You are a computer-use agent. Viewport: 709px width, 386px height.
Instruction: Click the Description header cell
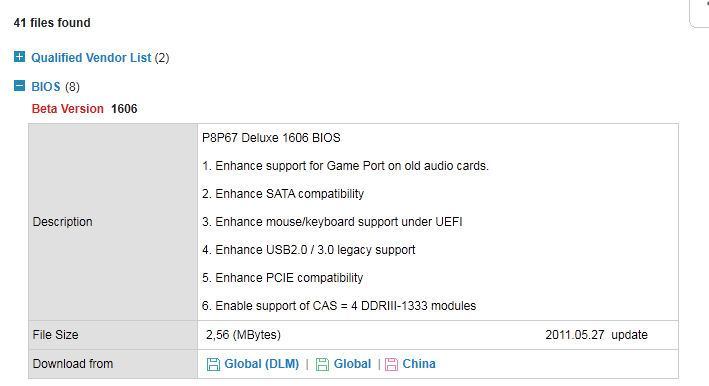pyautogui.click(x=113, y=222)
